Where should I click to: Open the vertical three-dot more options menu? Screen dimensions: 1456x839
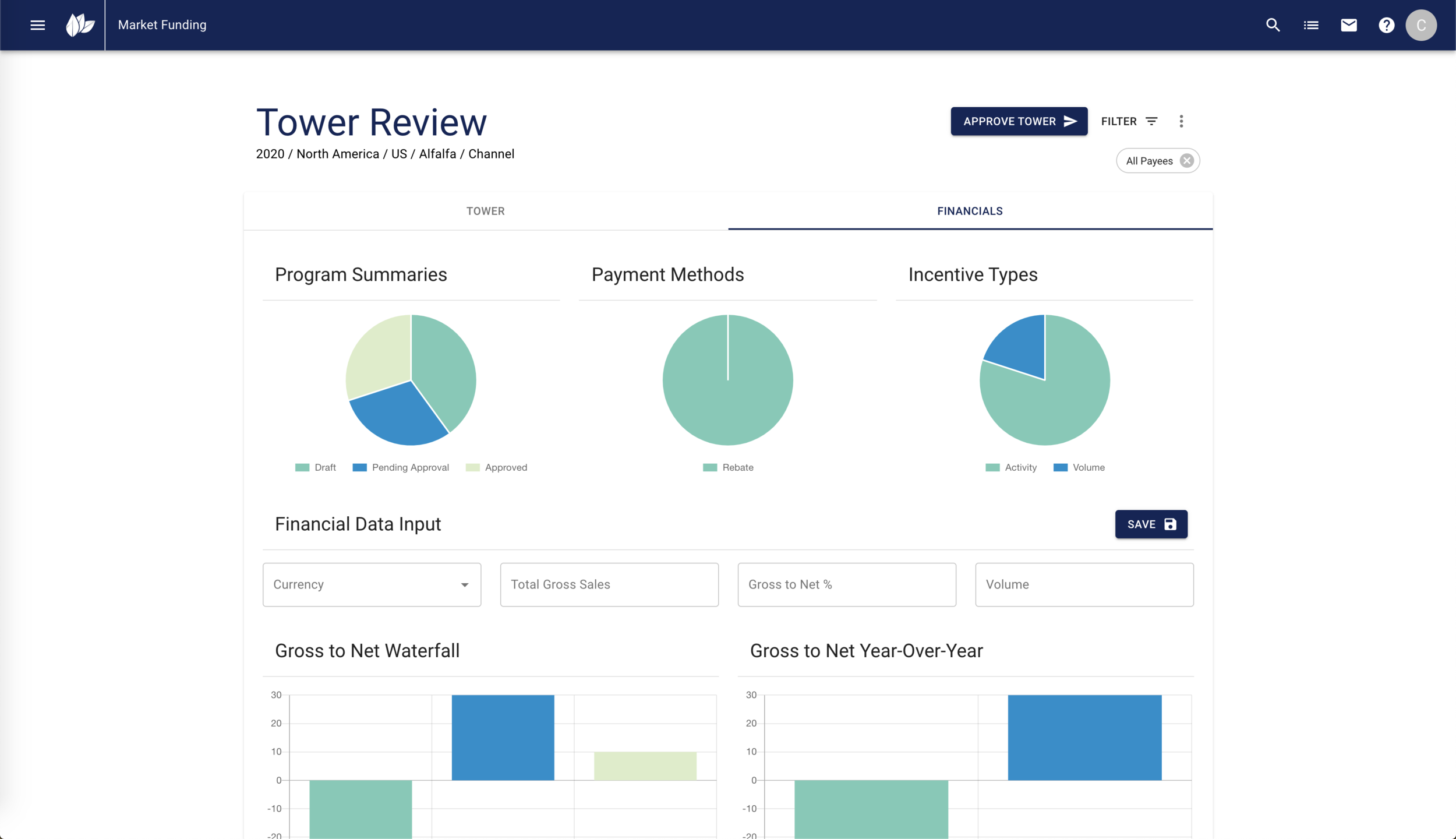tap(1181, 121)
